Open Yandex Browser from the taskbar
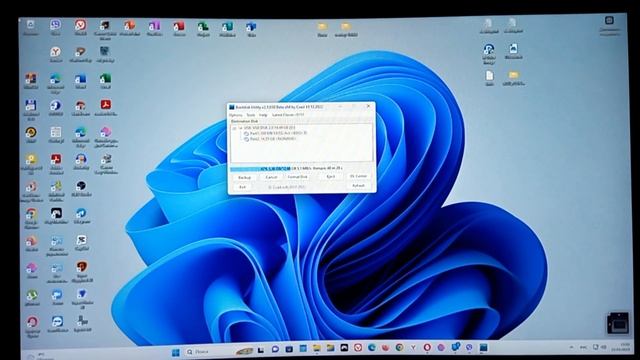The height and width of the screenshot is (360, 640). pos(413,347)
